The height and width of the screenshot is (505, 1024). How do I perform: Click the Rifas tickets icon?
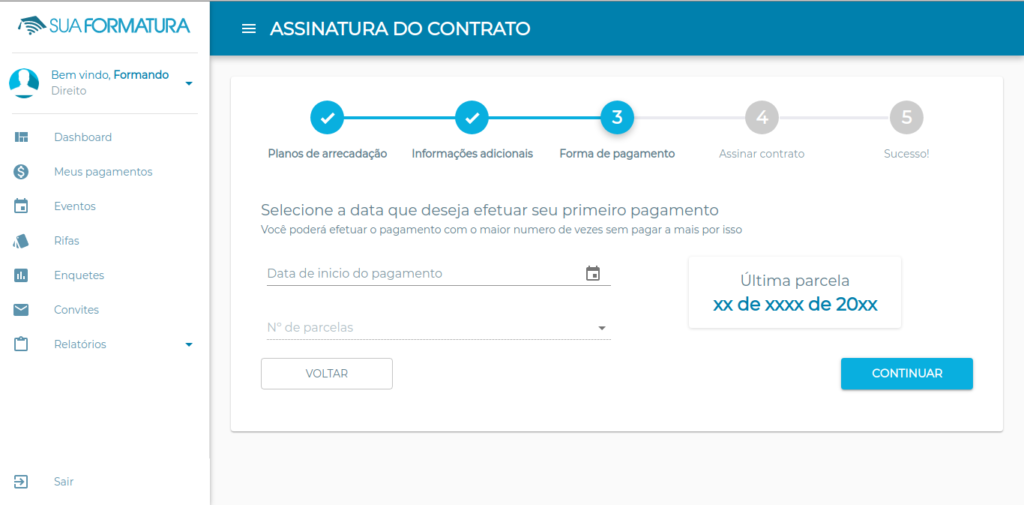21,241
